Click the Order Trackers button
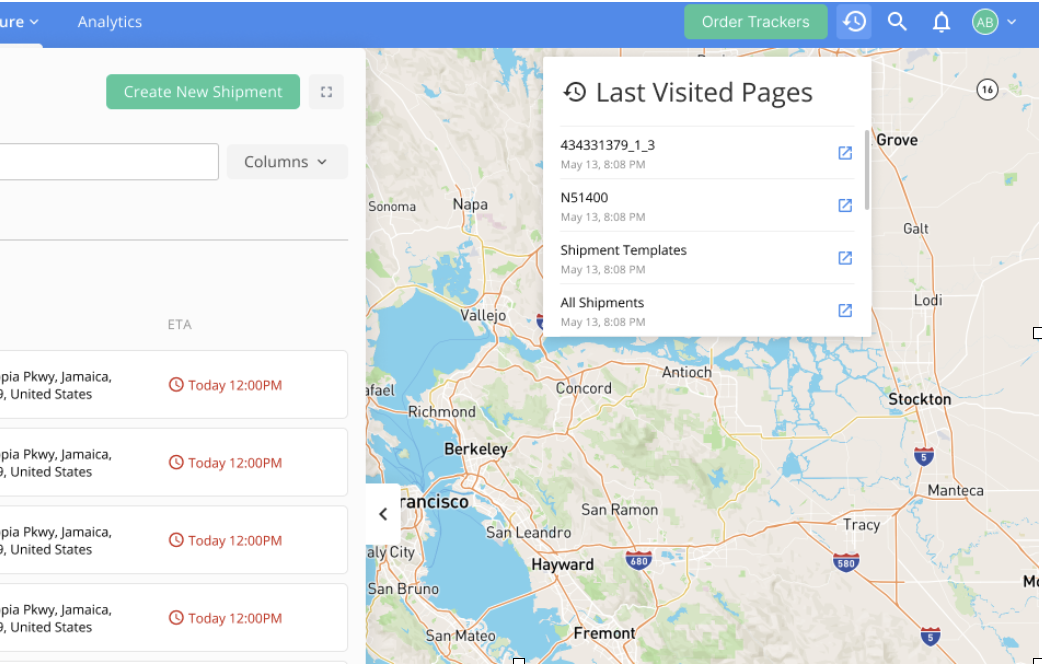This screenshot has height=664, width=1042. coord(756,22)
